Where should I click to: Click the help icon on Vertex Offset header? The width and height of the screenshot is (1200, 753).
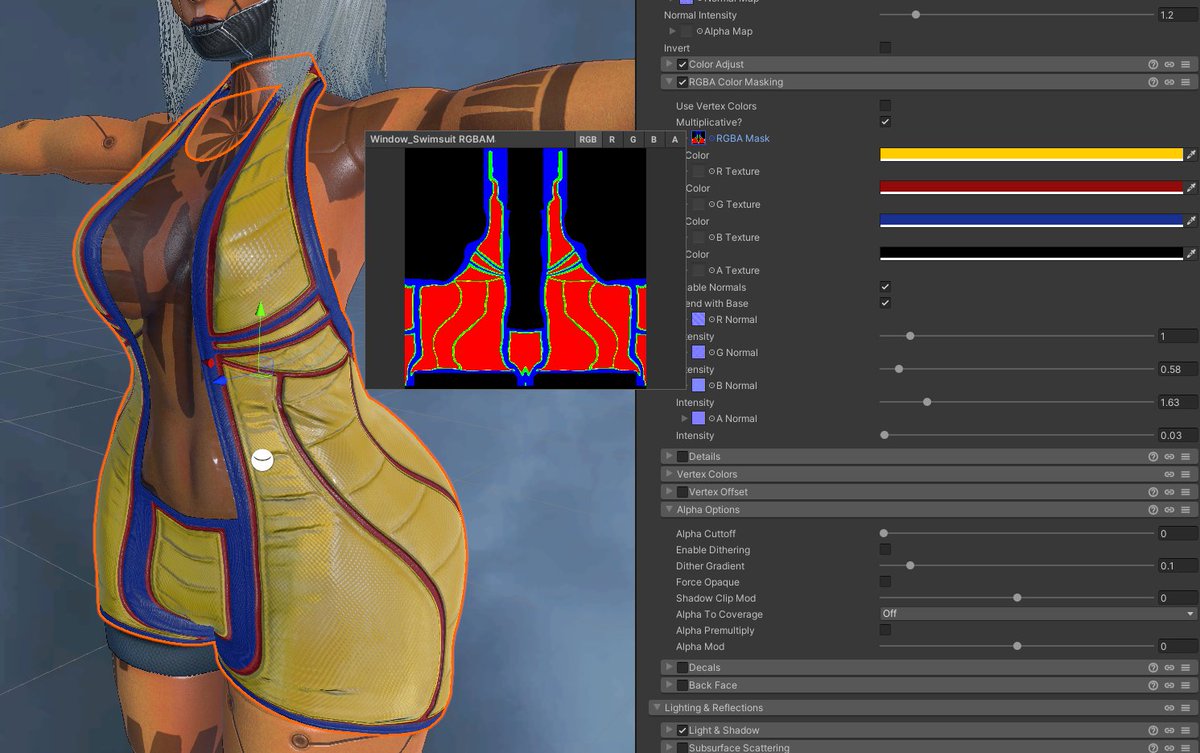1153,492
